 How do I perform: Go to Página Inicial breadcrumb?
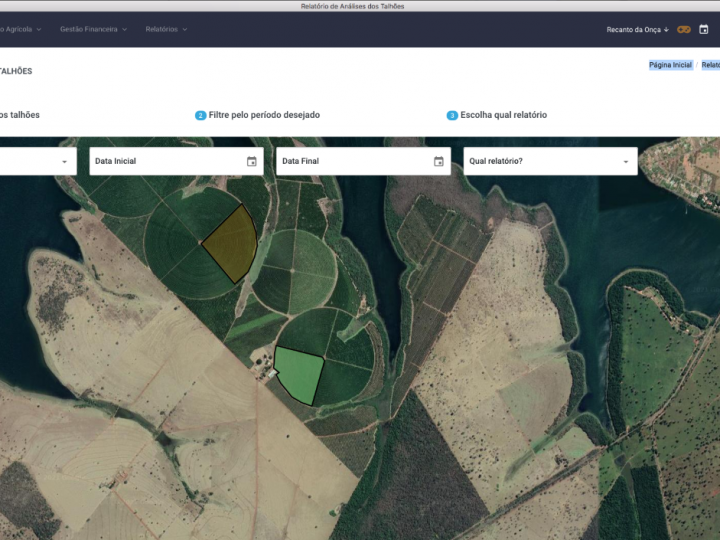[x=670, y=65]
